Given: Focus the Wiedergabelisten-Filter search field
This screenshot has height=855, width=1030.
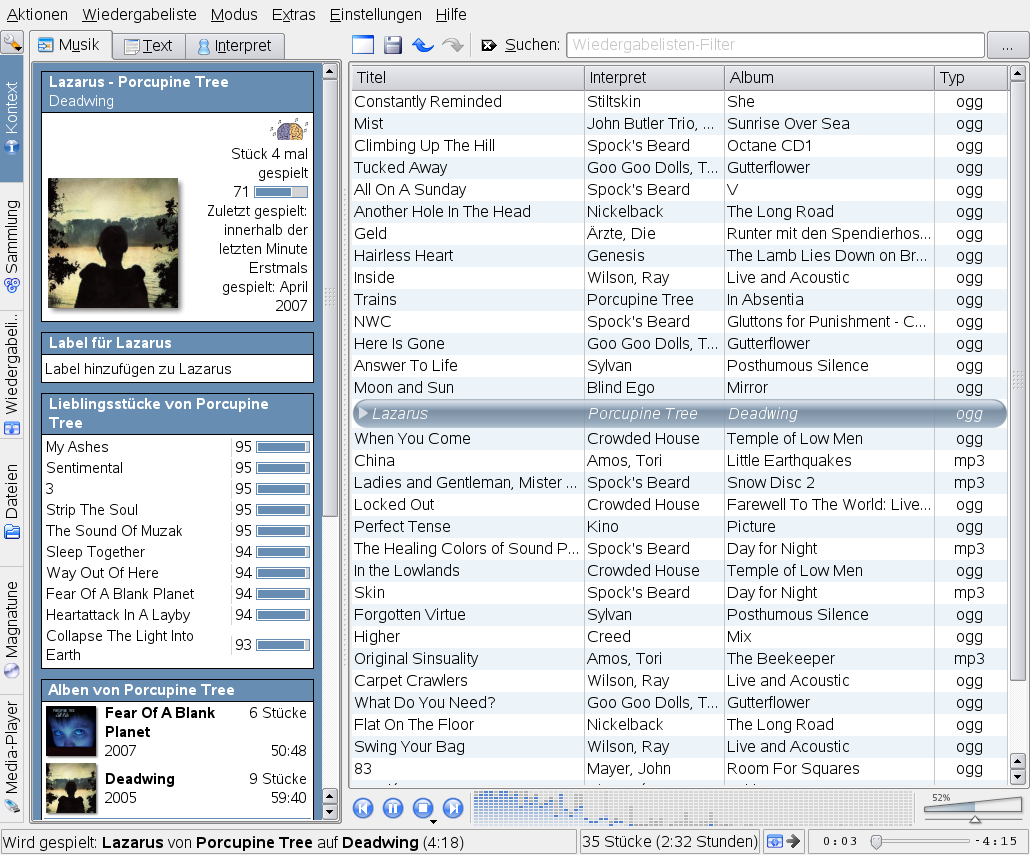Looking at the screenshot, I should (774, 45).
